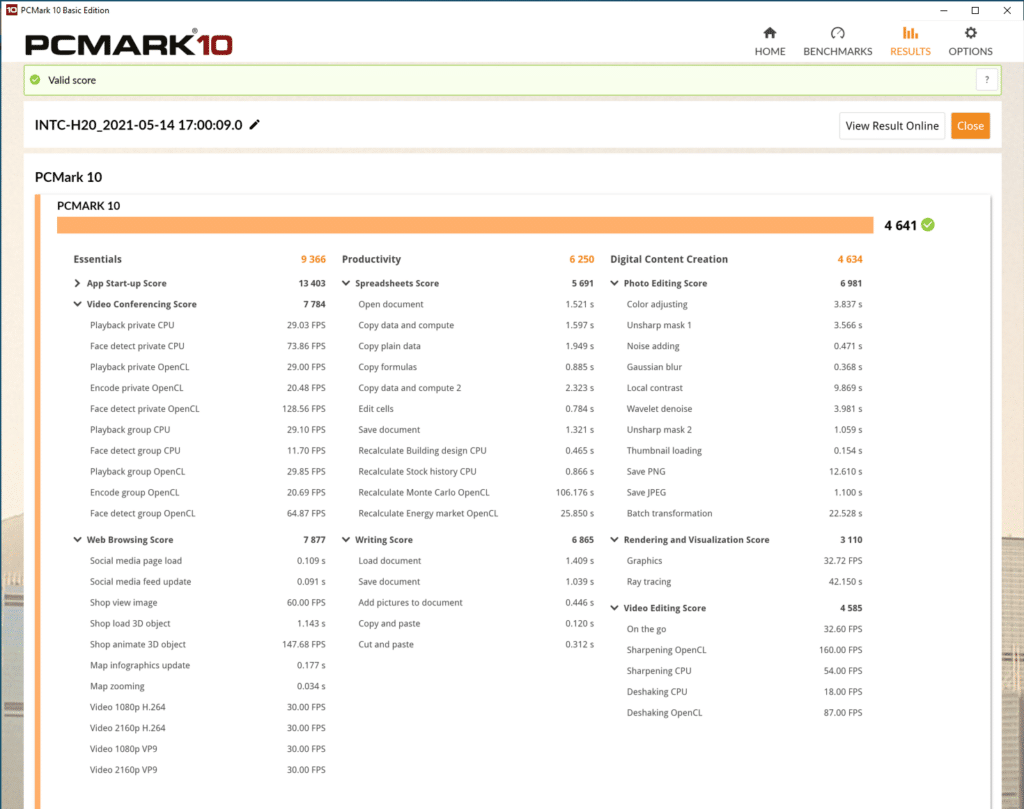The image size is (1024, 809).
Task: Click the green valid score checkmark icon
Action: 35,80
